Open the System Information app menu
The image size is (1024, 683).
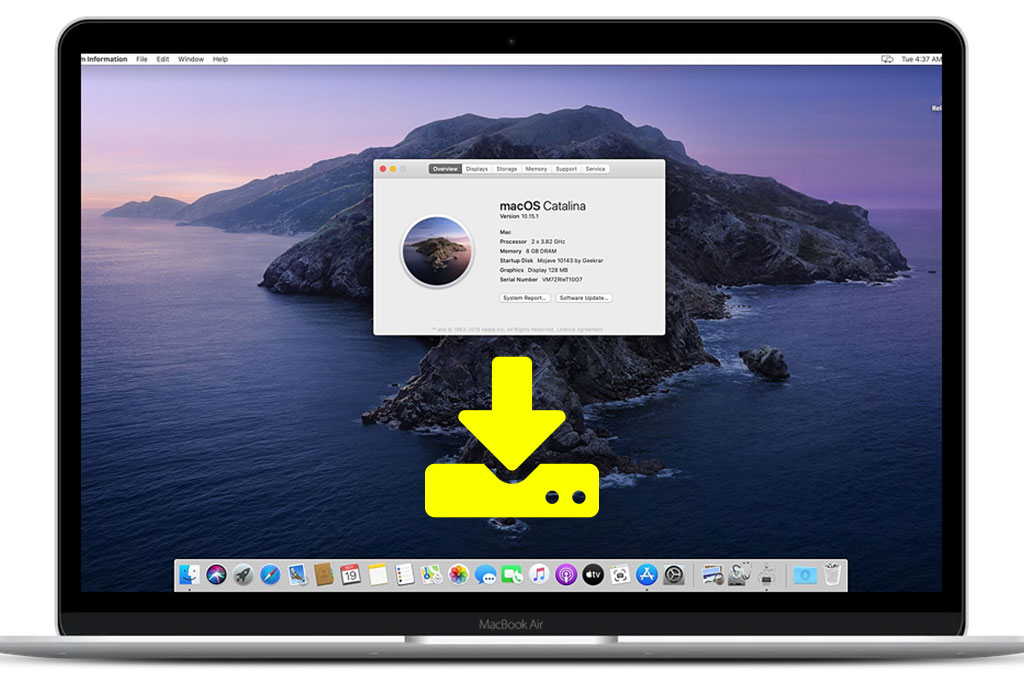[104, 59]
